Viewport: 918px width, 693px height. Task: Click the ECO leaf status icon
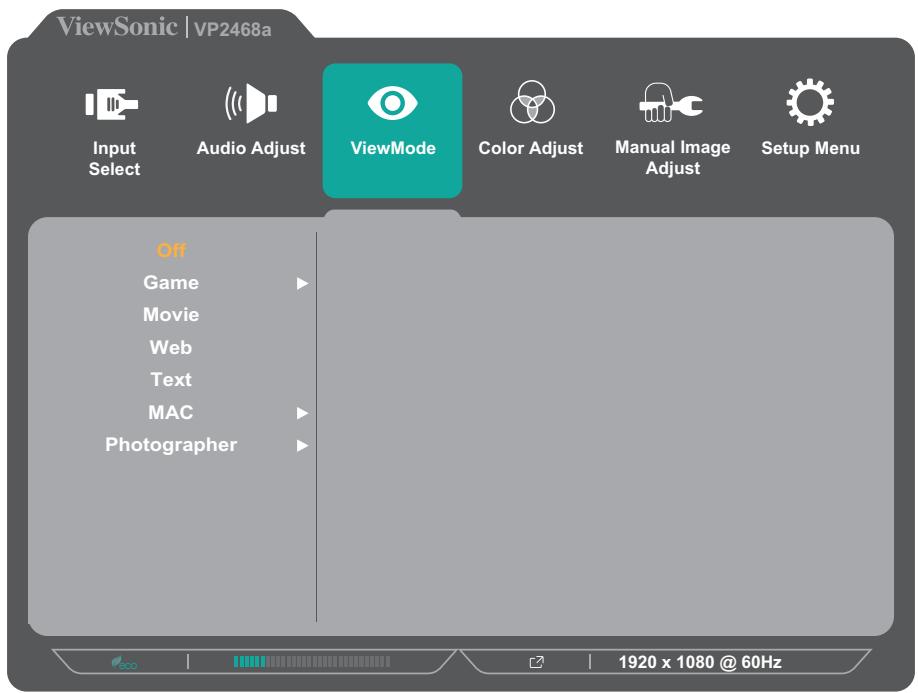(x=124, y=663)
